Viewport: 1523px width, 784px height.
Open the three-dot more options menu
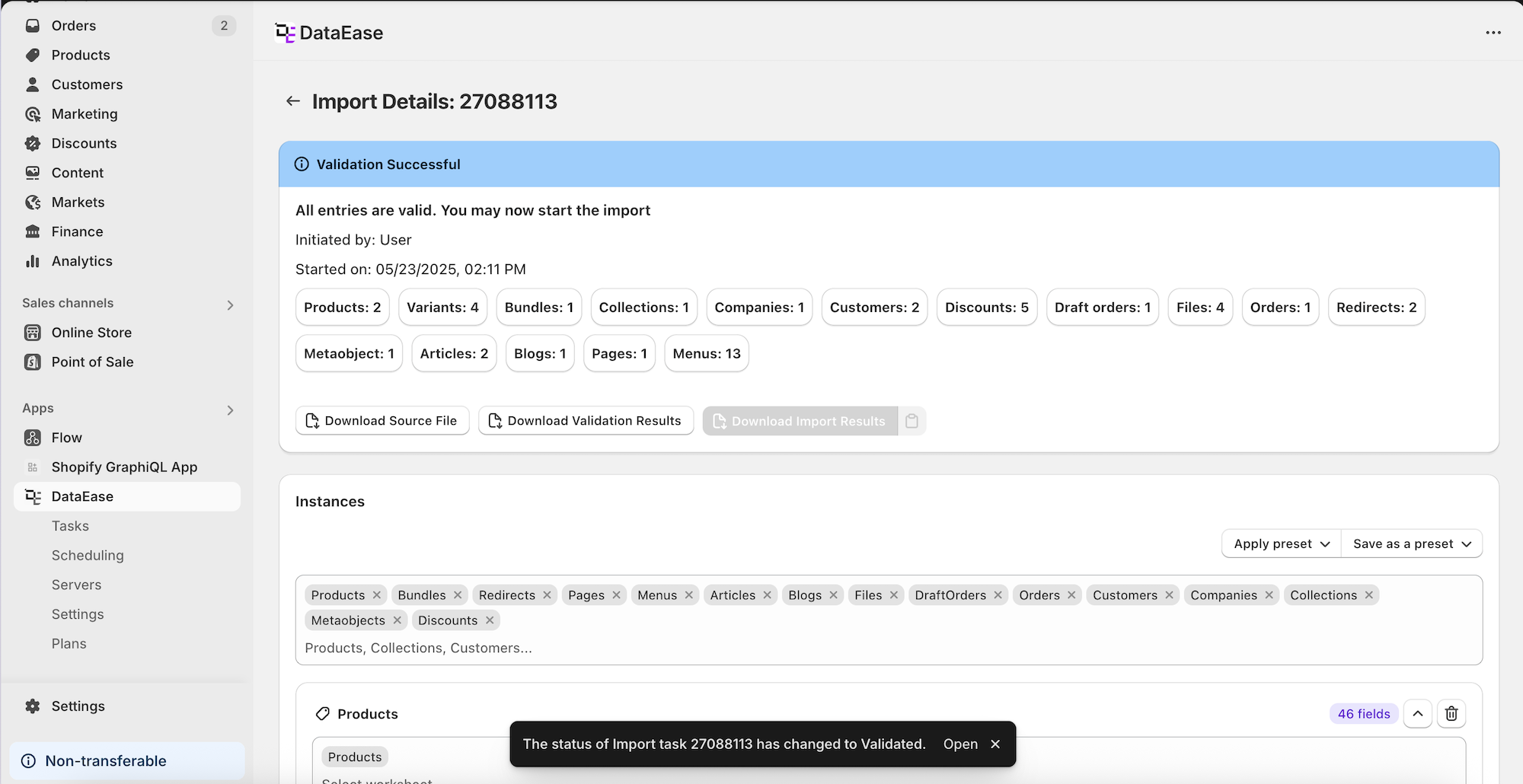click(x=1493, y=33)
